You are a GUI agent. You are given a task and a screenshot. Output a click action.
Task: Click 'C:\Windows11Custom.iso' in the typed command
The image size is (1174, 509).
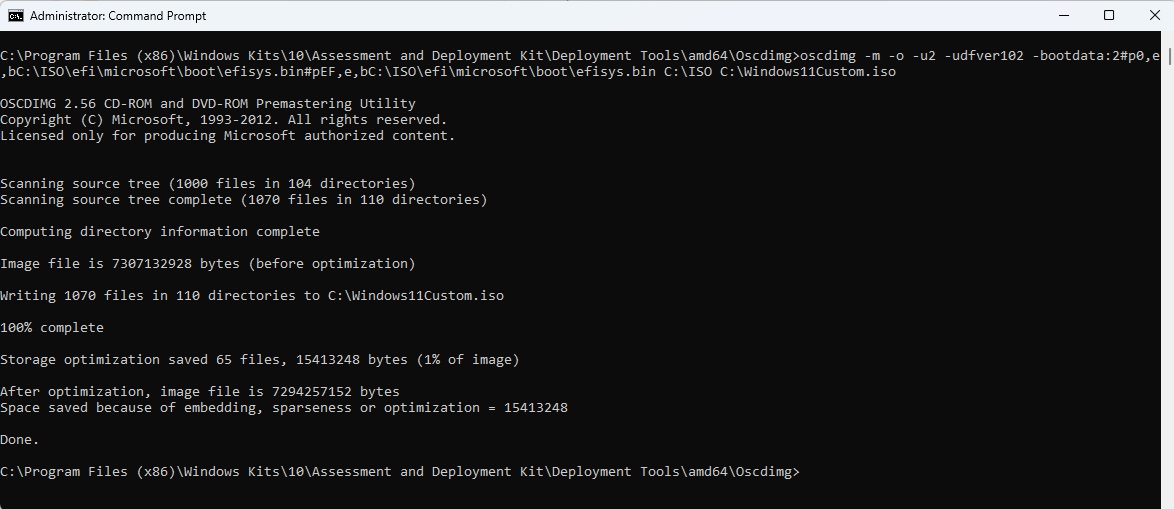click(807, 72)
